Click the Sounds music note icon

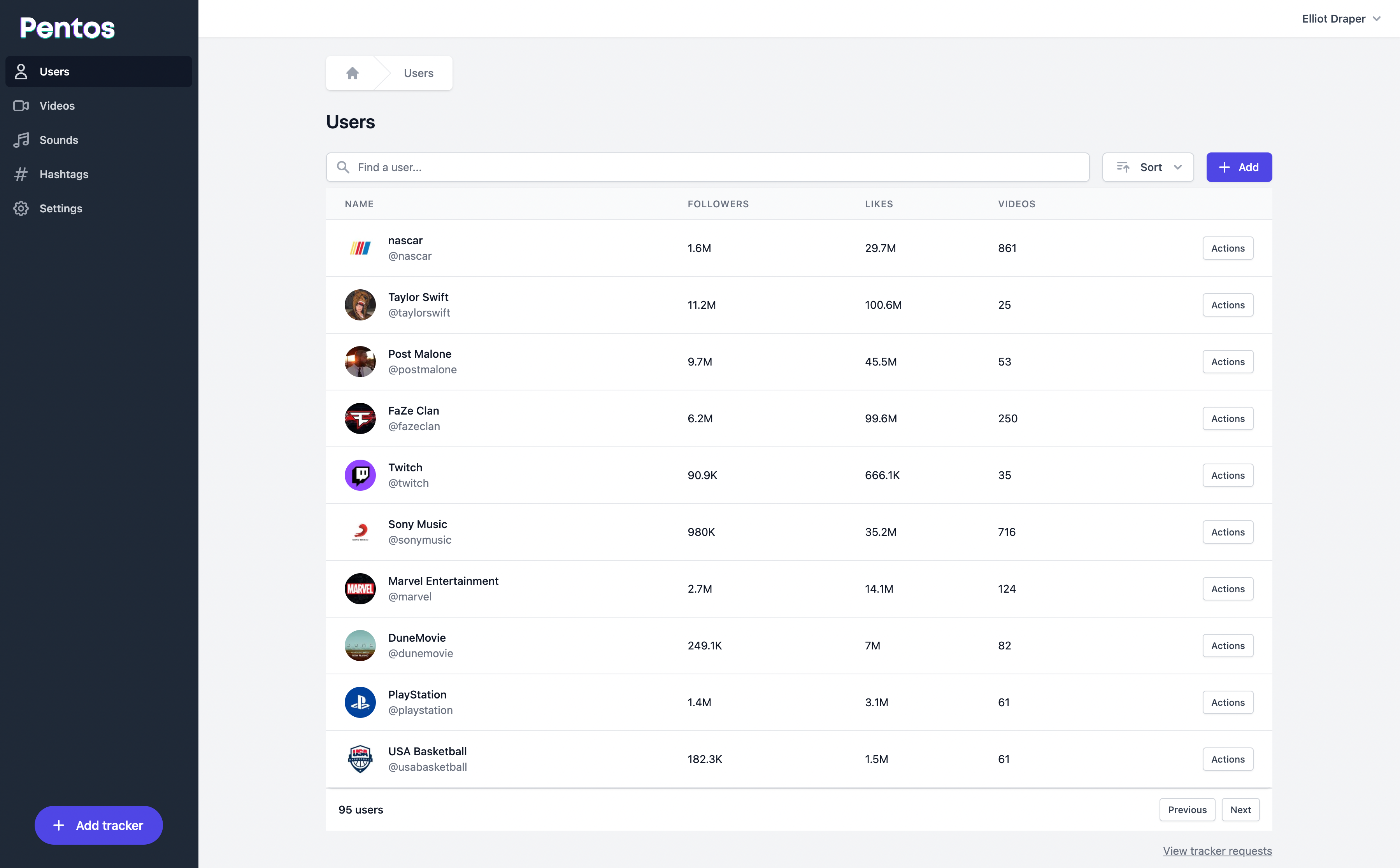click(21, 140)
